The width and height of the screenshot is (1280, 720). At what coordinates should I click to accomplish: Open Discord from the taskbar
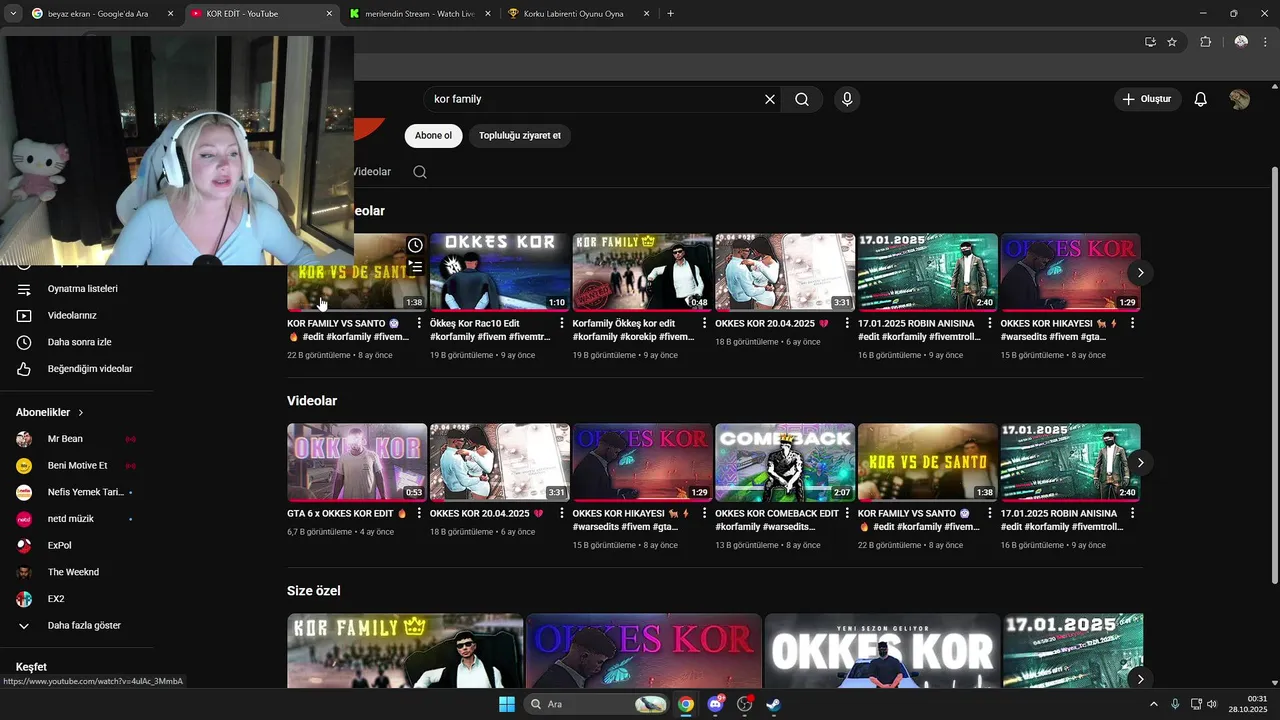715,704
